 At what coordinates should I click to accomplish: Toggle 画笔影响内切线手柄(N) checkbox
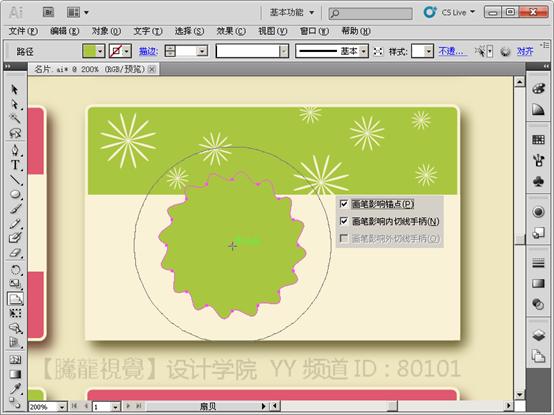pyautogui.click(x=343, y=221)
